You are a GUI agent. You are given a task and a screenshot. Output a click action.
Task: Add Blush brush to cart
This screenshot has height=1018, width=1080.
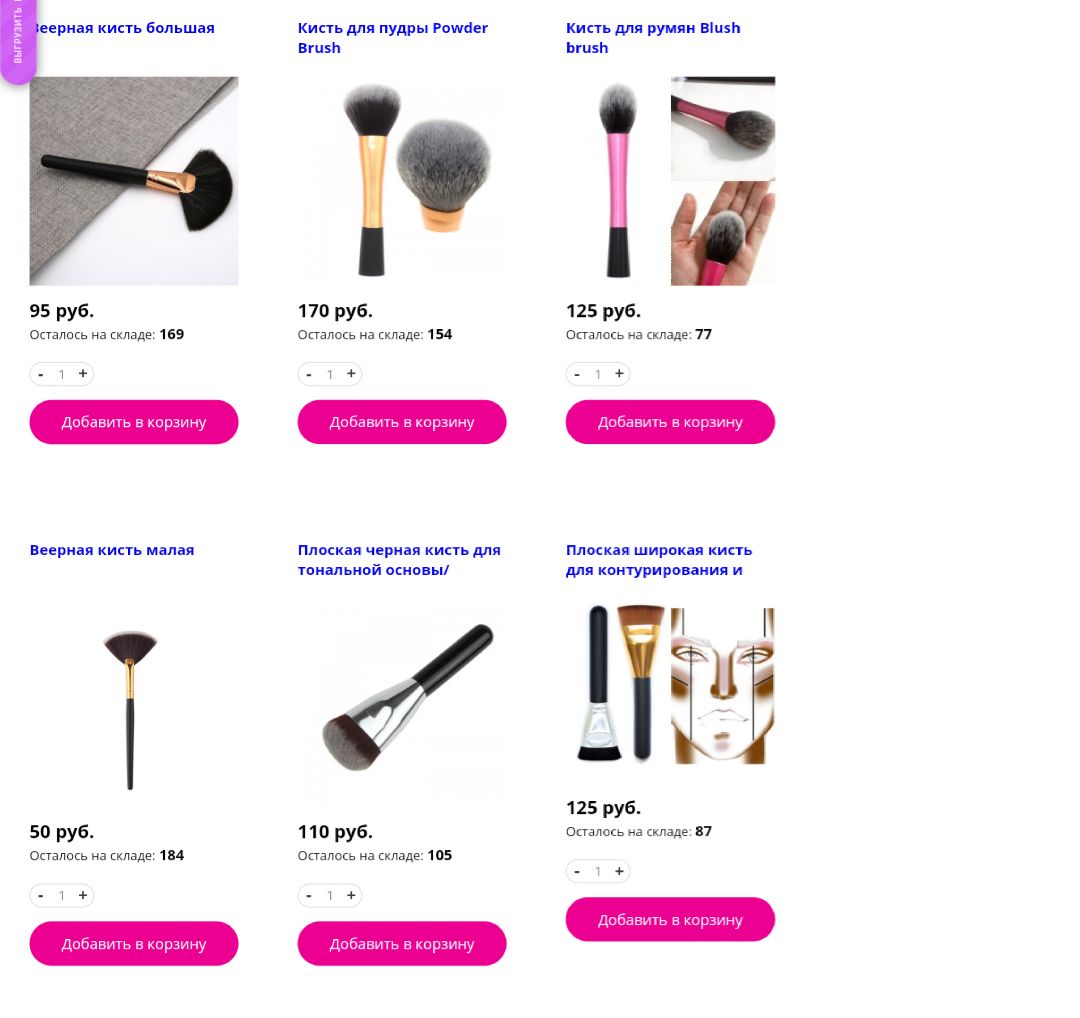point(670,422)
